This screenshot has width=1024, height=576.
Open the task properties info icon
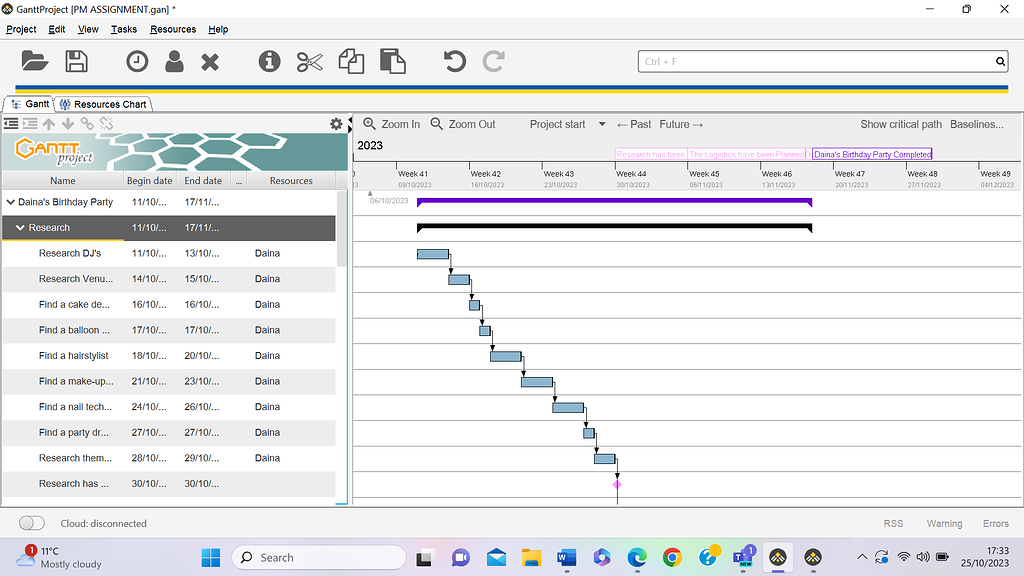268,61
